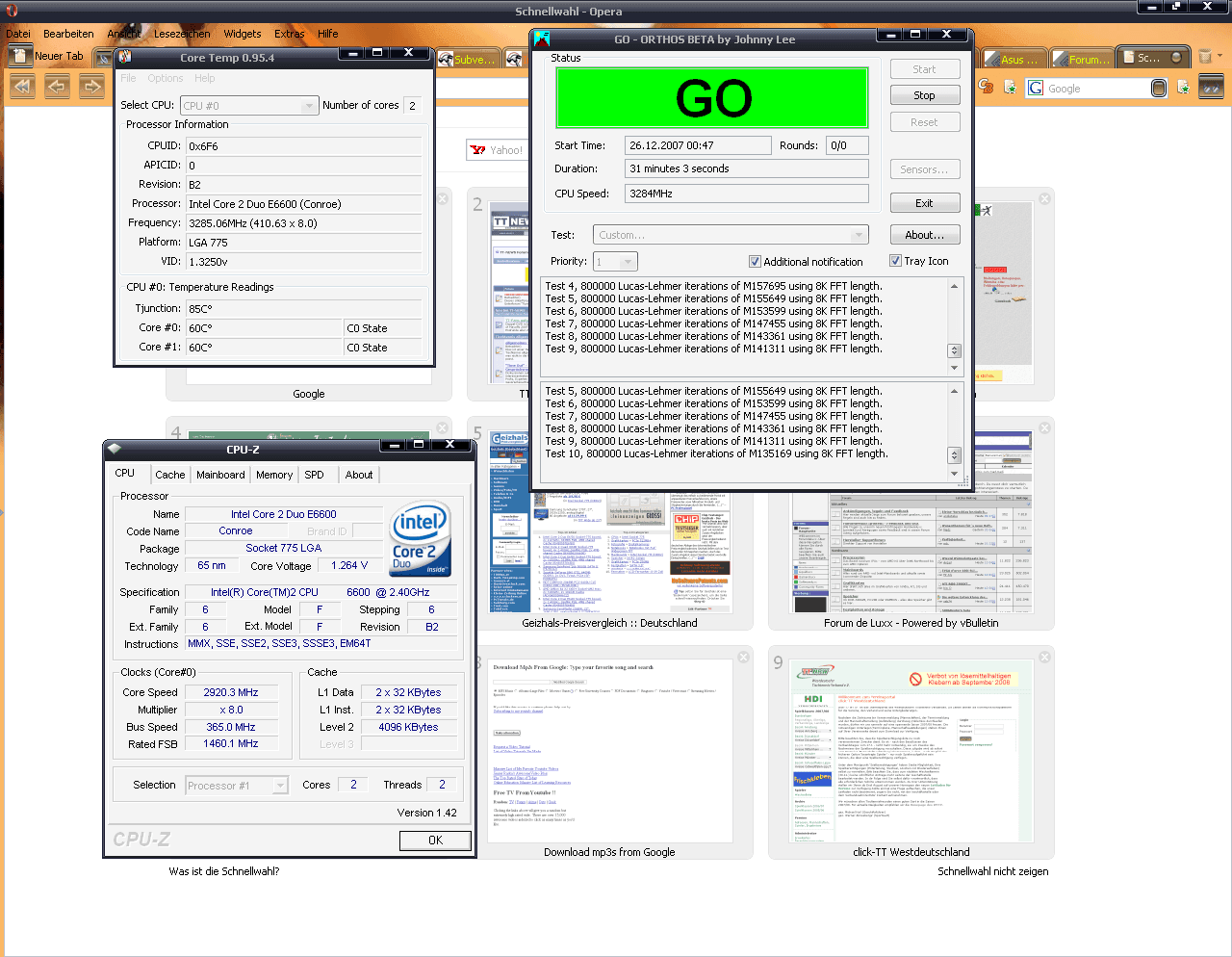Click Opera's rewind navigation button
Image resolution: width=1232 pixels, height=957 pixels.
coord(21,88)
